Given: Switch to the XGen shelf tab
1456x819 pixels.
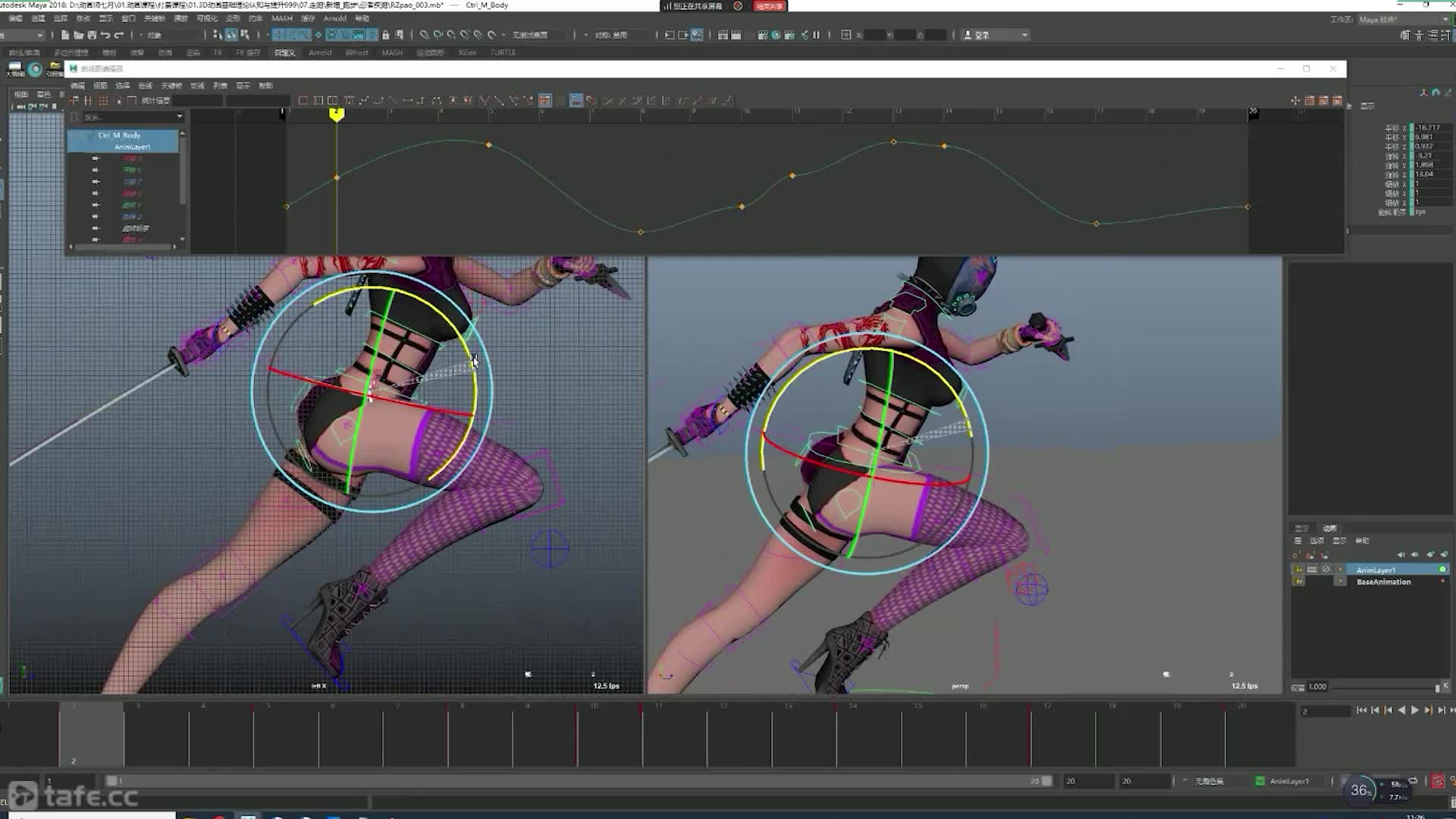Looking at the screenshot, I should click(x=467, y=52).
